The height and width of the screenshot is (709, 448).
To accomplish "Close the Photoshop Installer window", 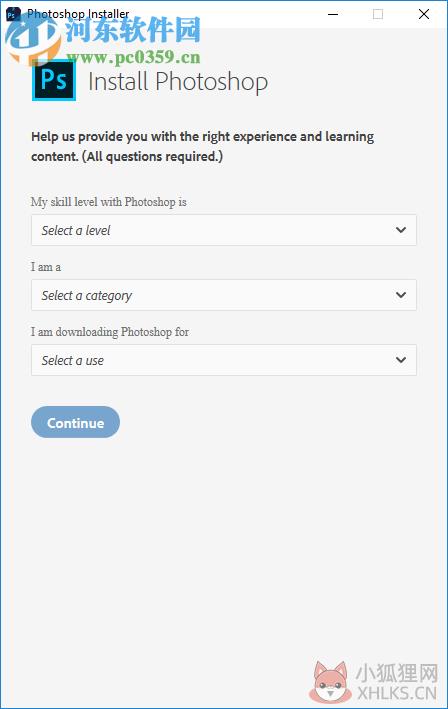I will pos(424,14).
